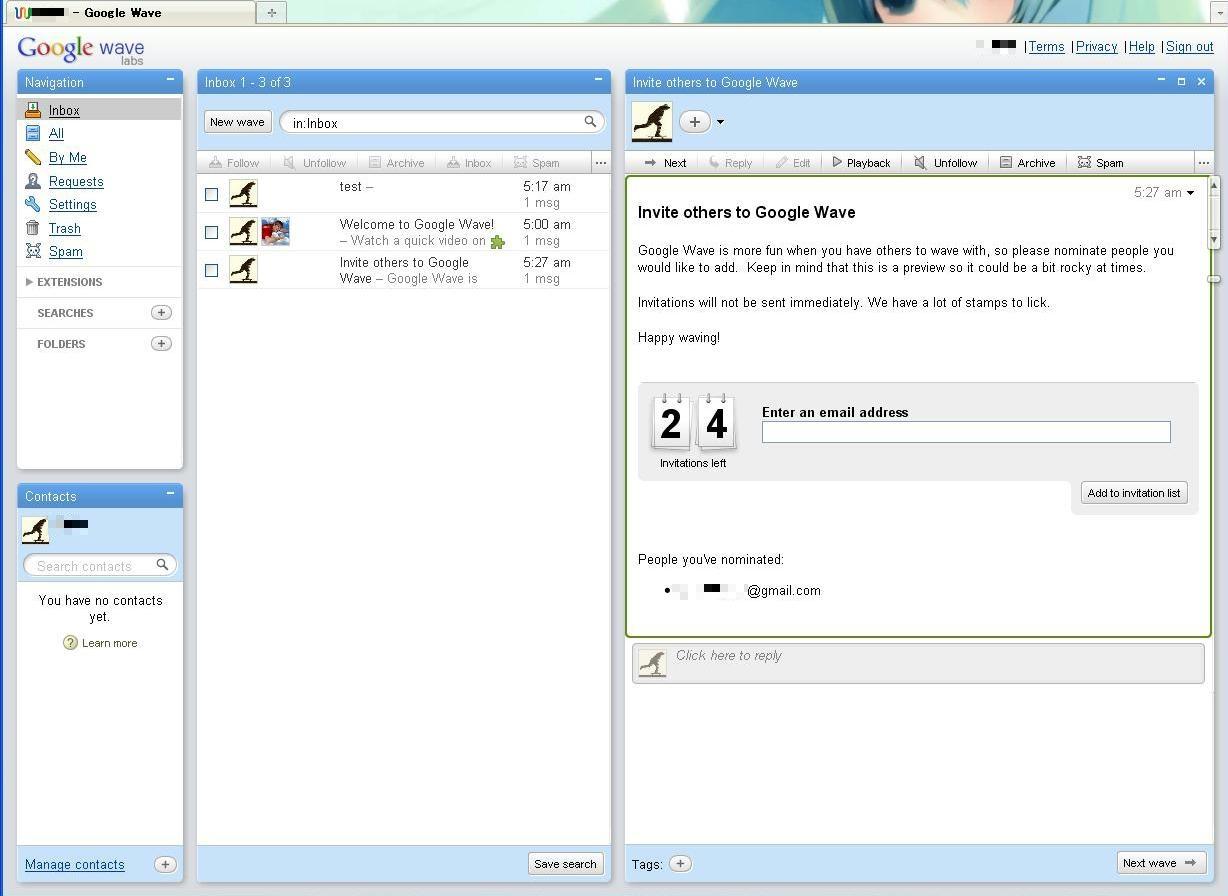Image resolution: width=1228 pixels, height=896 pixels.
Task: Add a new folder with plus
Action: [x=161, y=343]
